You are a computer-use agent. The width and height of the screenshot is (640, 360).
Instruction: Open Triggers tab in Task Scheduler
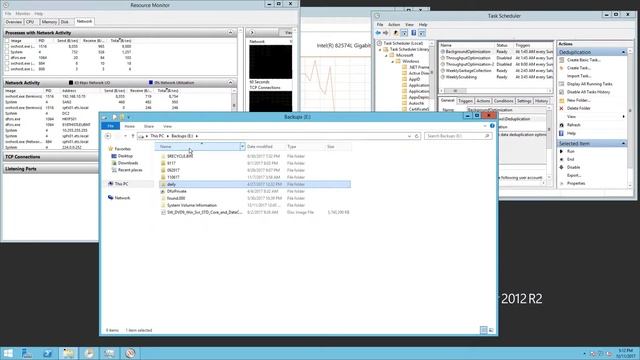[465, 101]
